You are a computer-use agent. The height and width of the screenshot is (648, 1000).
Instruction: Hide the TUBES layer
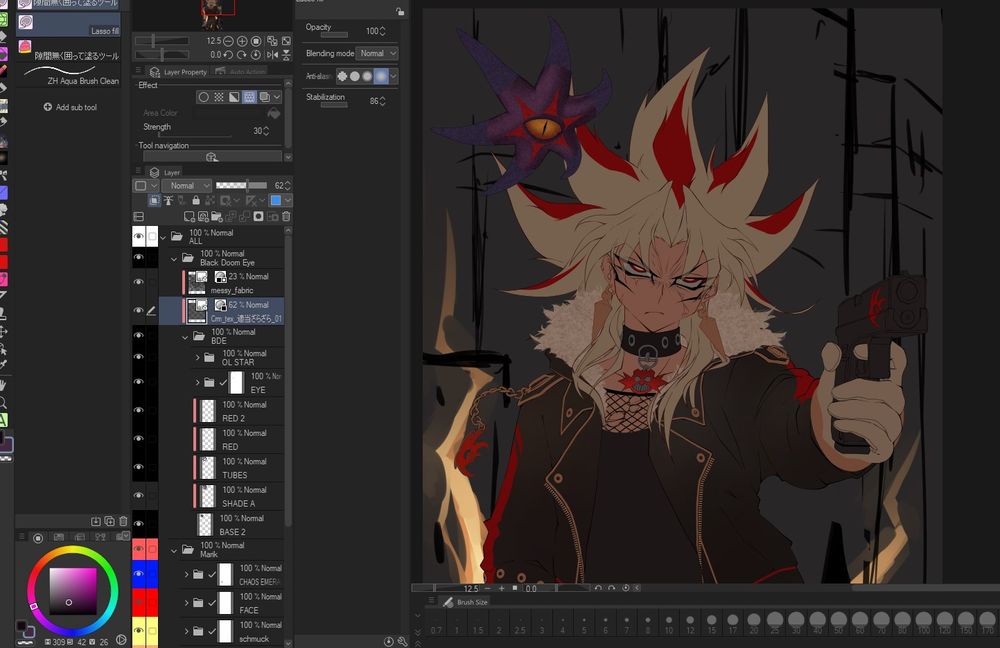pos(138,467)
